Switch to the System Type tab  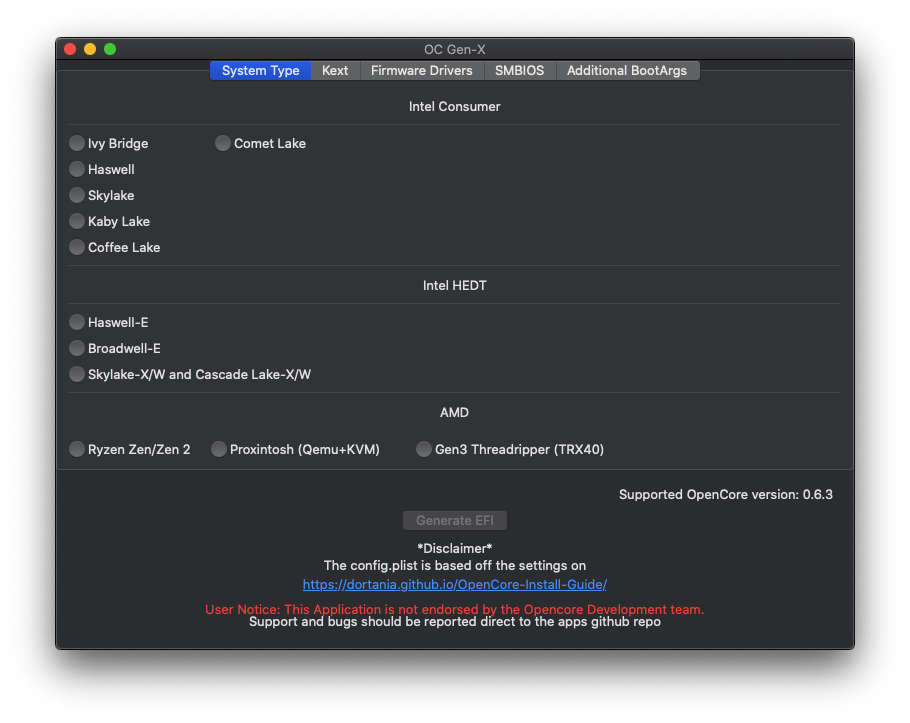point(261,71)
